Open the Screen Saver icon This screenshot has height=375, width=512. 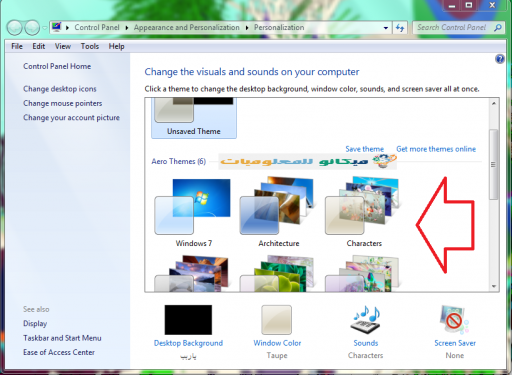tap(454, 320)
